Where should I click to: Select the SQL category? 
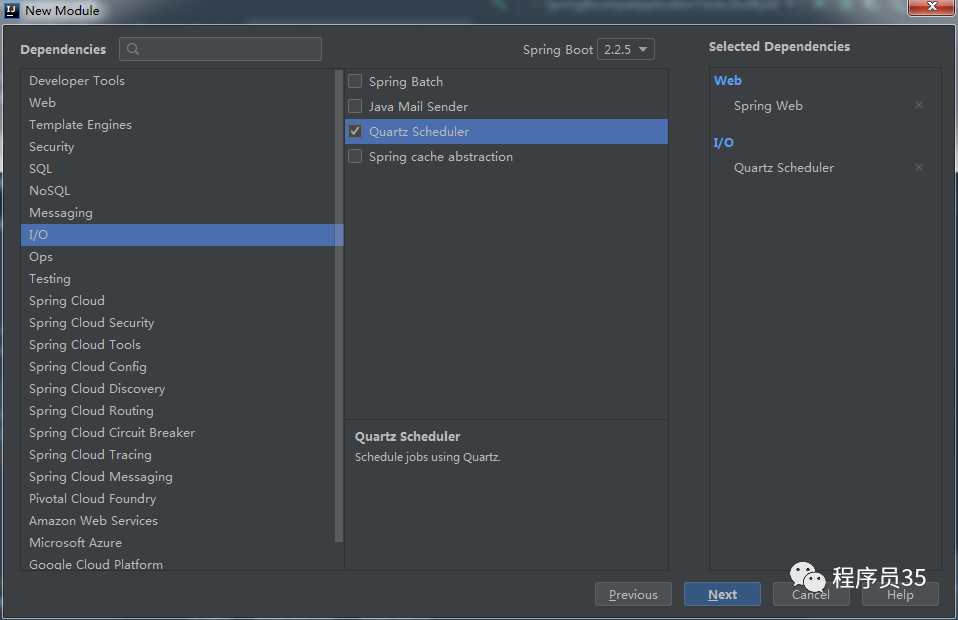point(178,169)
